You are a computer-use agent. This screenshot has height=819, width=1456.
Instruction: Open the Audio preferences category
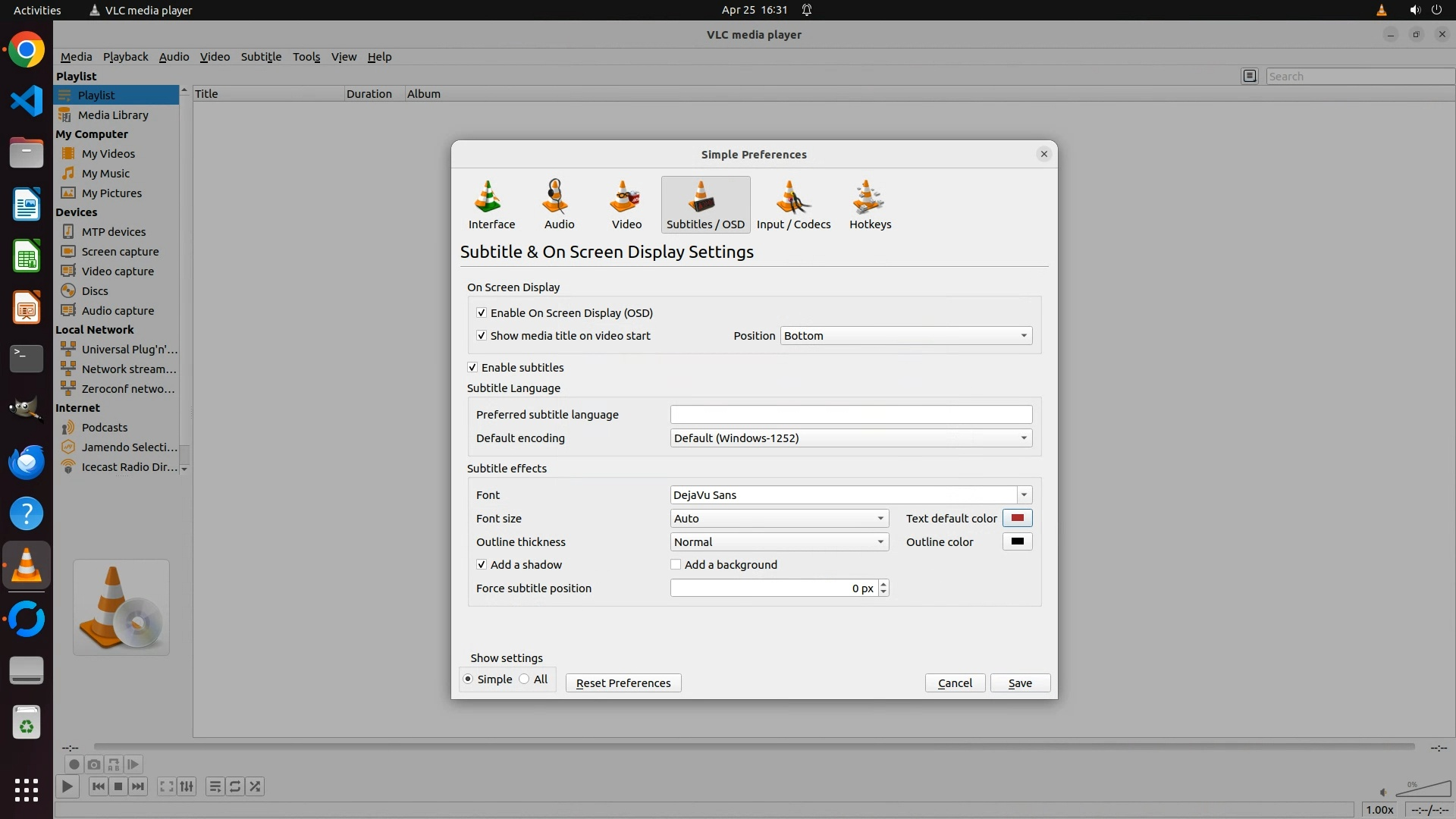coord(559,204)
